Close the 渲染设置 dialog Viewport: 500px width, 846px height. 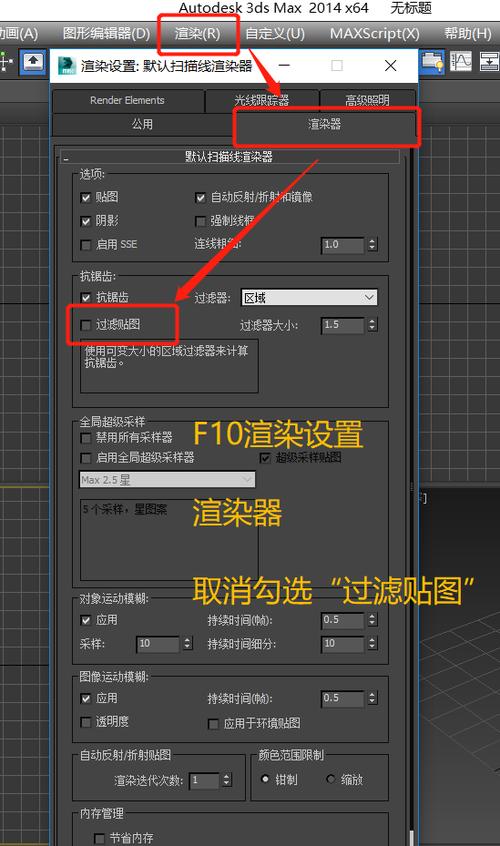point(391,66)
